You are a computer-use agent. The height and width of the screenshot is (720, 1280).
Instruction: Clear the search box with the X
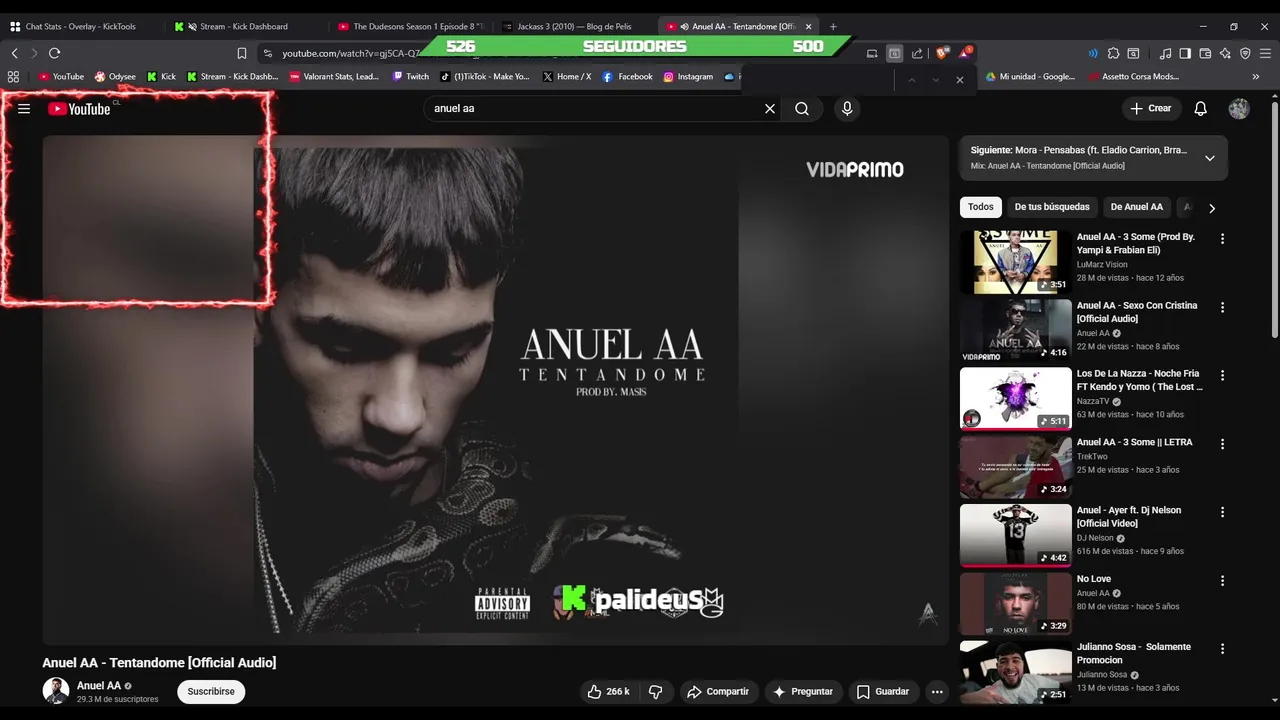point(770,108)
